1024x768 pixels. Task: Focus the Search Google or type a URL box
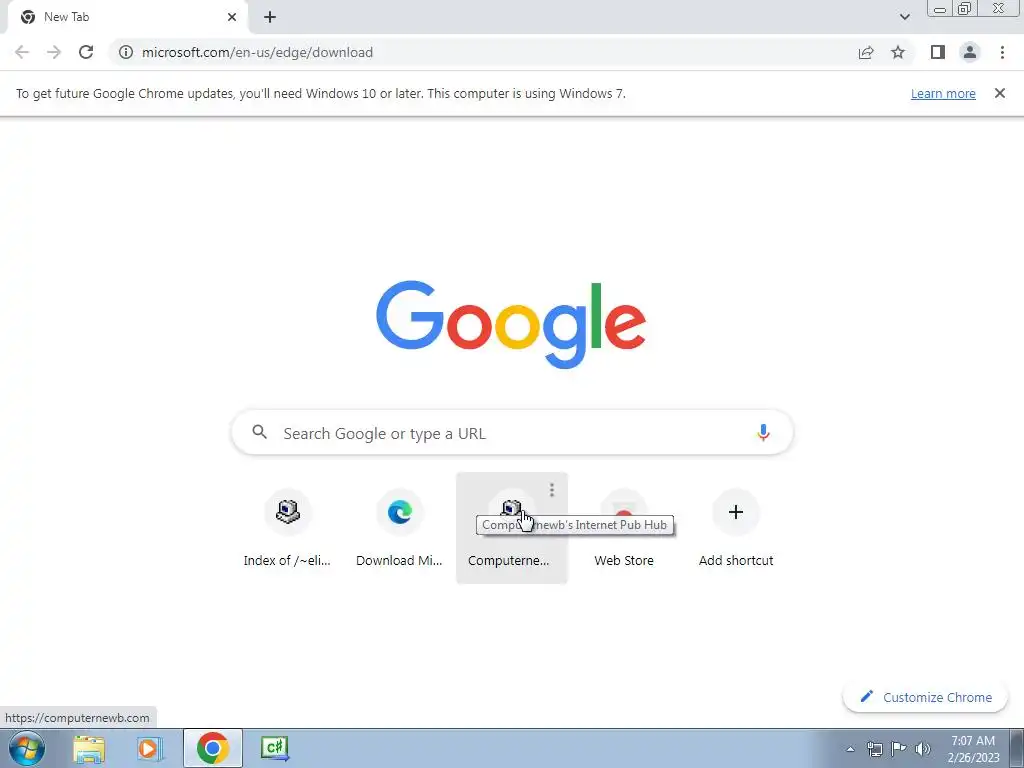click(512, 433)
